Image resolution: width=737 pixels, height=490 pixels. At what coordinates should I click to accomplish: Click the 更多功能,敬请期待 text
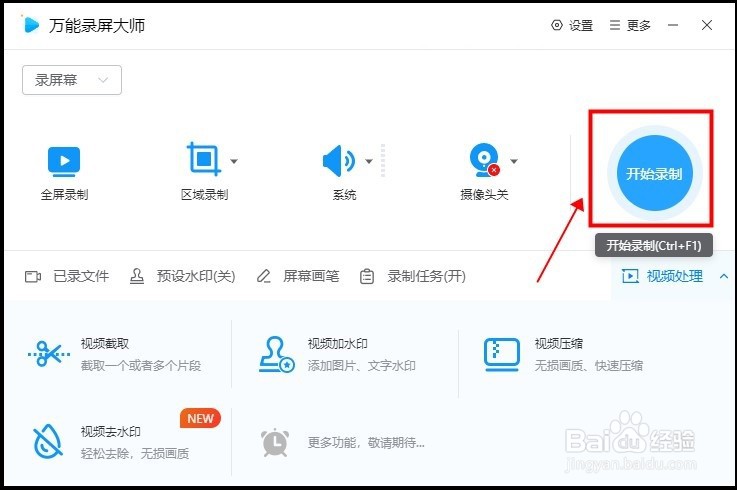click(x=366, y=443)
